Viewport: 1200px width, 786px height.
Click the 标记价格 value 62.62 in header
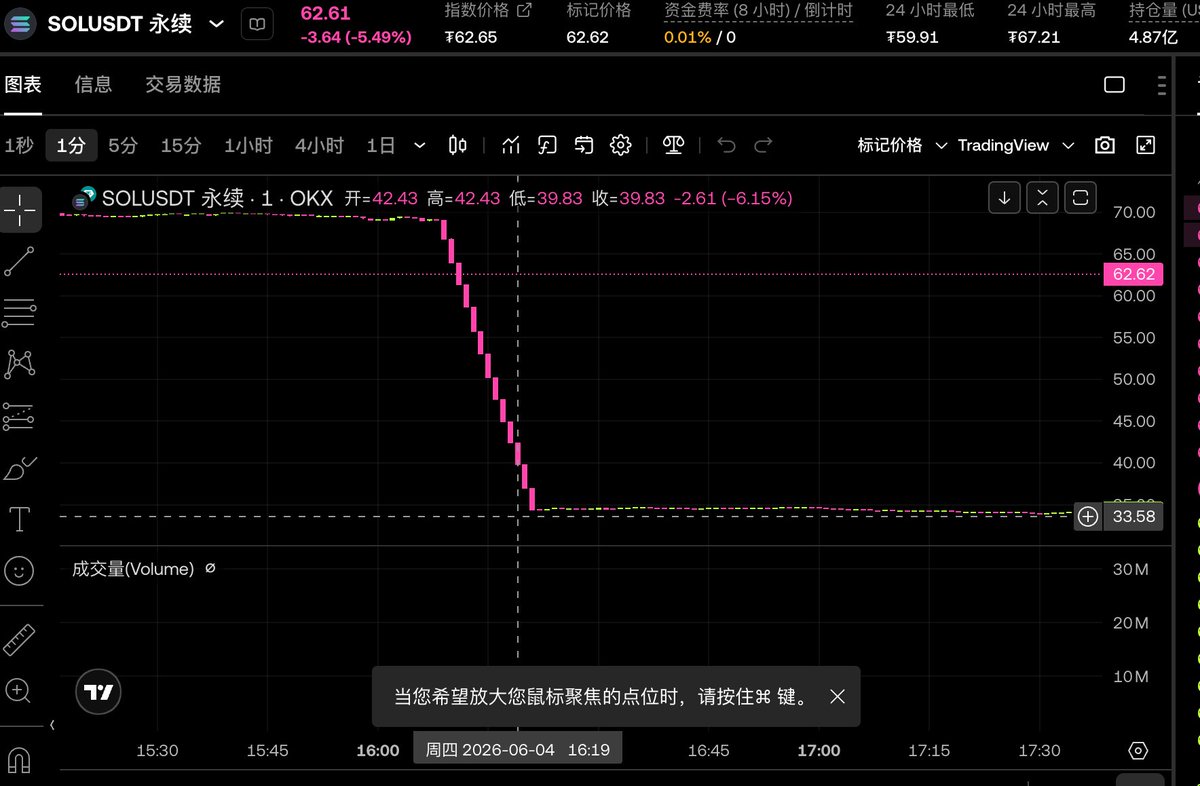588,37
